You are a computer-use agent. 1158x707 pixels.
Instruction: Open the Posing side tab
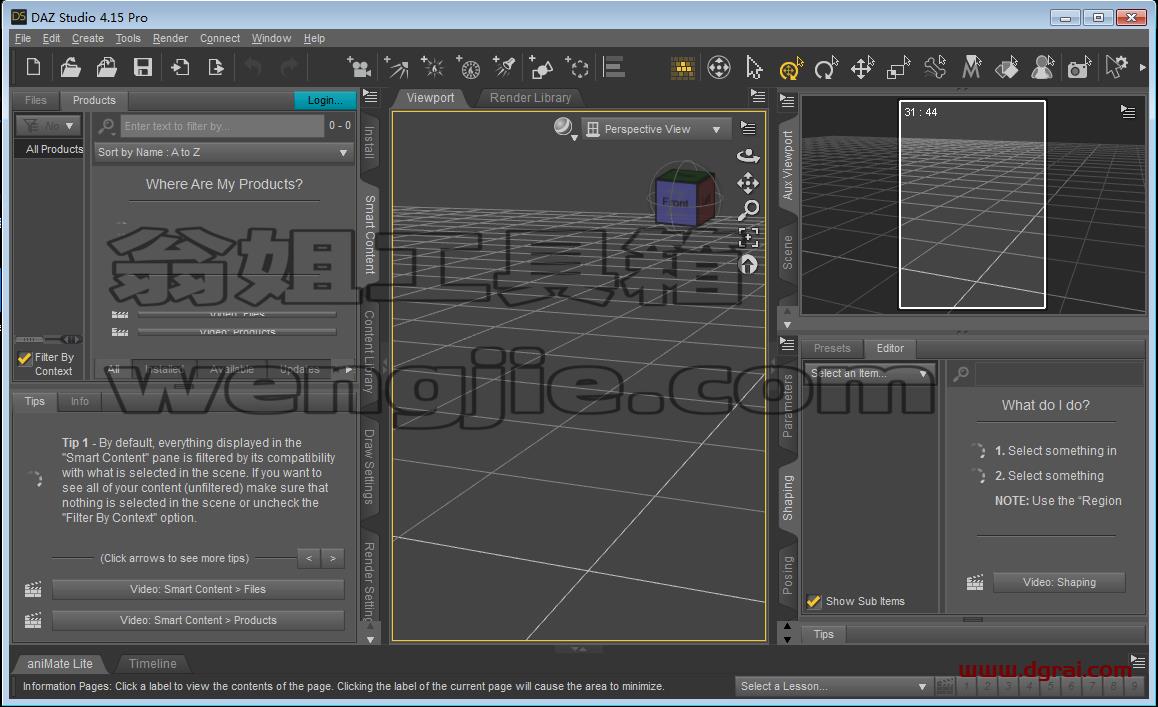(x=788, y=575)
